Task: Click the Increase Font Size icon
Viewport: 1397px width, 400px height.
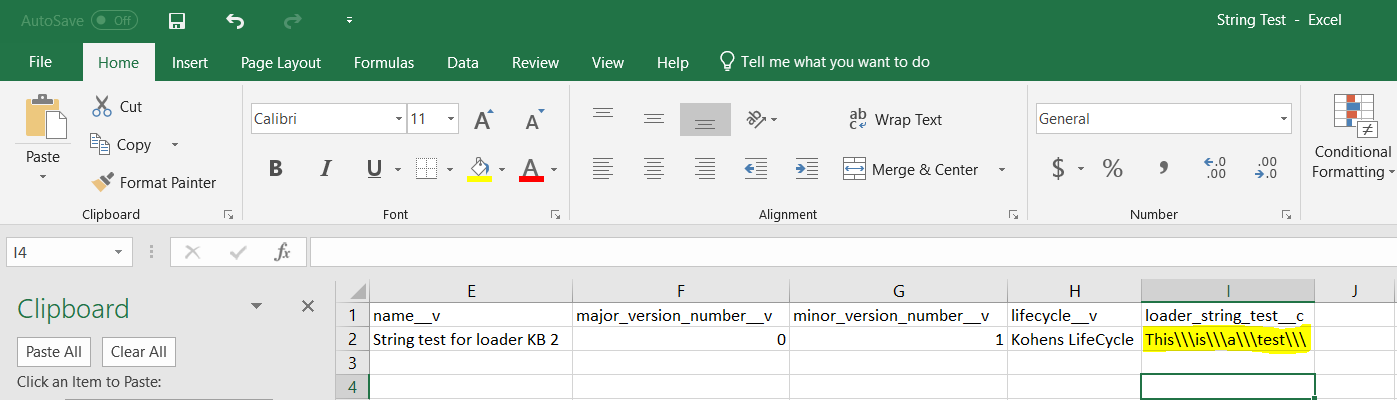Action: [483, 120]
